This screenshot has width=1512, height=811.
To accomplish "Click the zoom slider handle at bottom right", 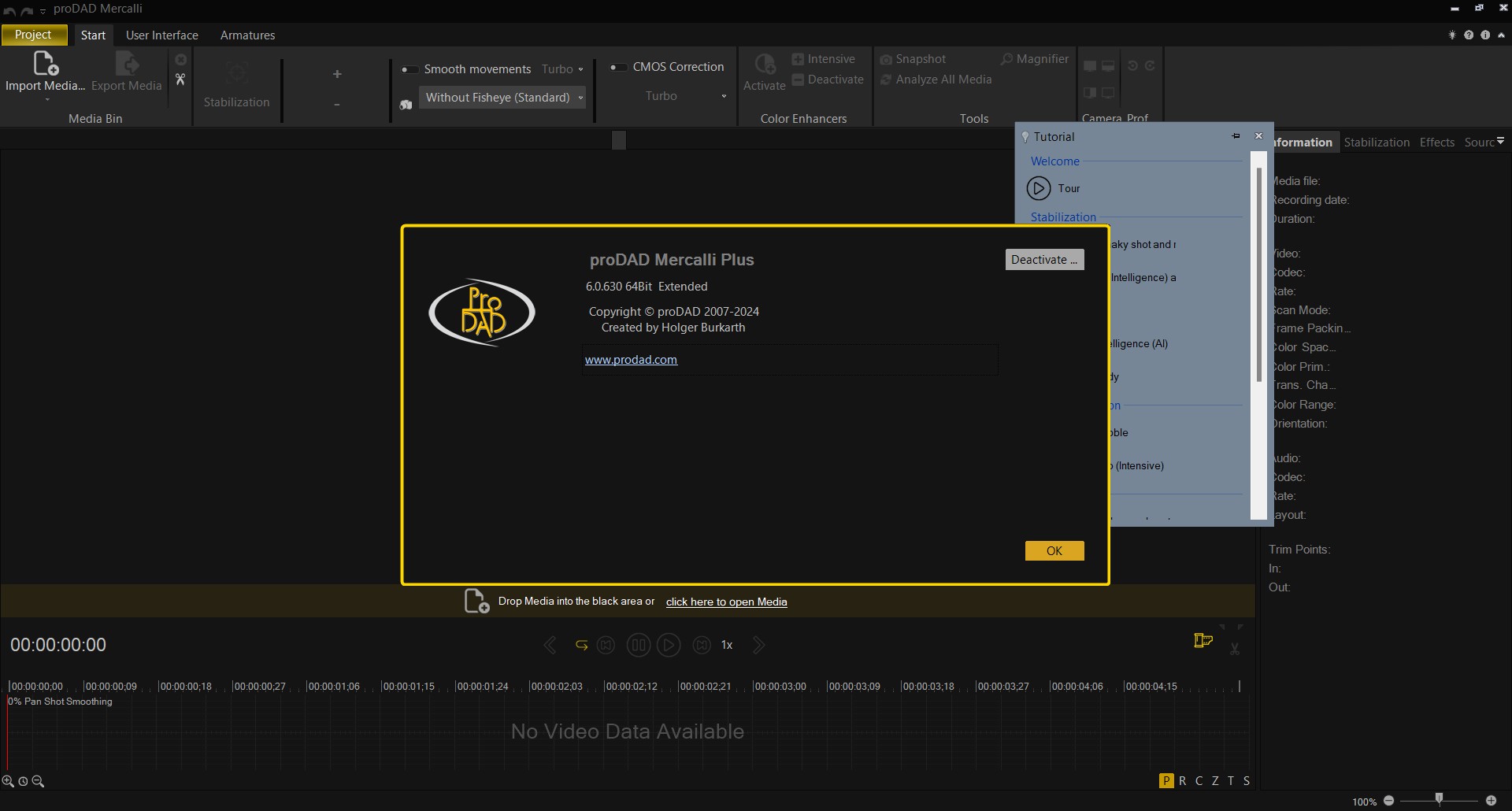I will pyautogui.click(x=1439, y=798).
